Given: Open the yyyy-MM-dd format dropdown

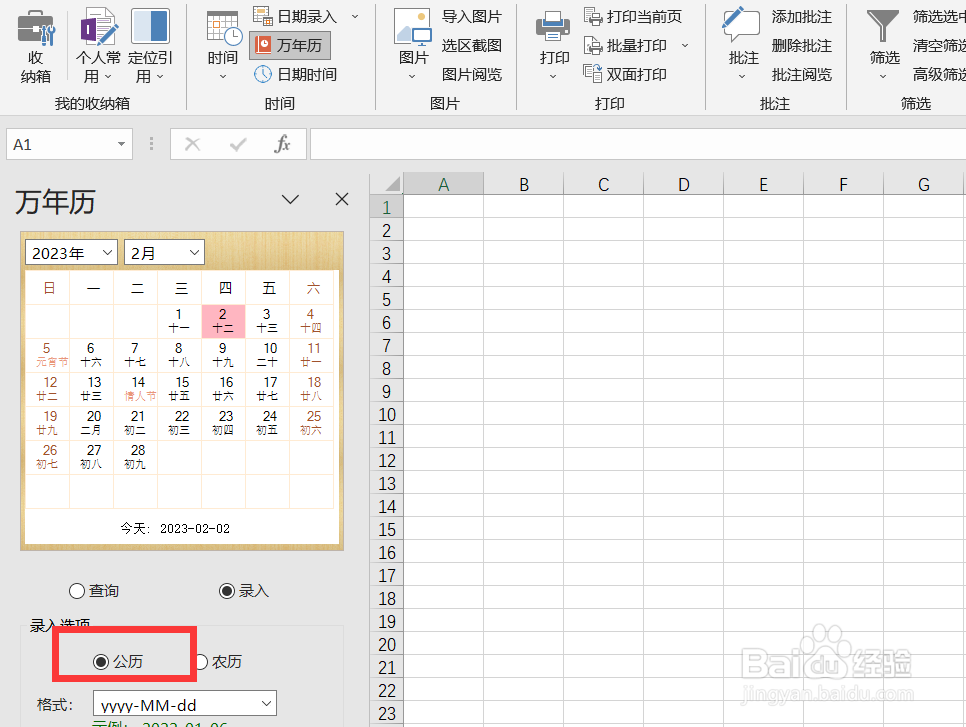Looking at the screenshot, I should click(x=185, y=704).
